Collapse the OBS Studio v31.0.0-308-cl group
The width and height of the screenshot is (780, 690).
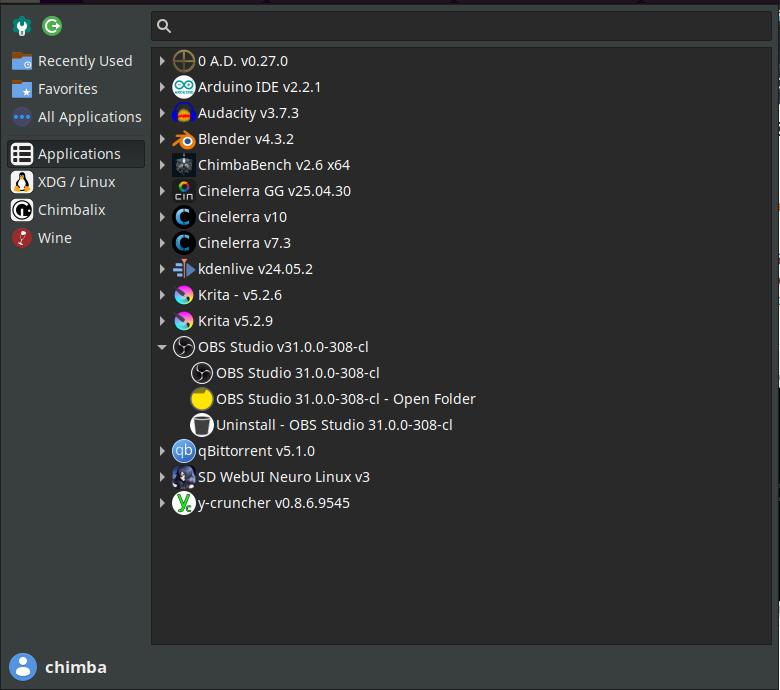point(162,347)
